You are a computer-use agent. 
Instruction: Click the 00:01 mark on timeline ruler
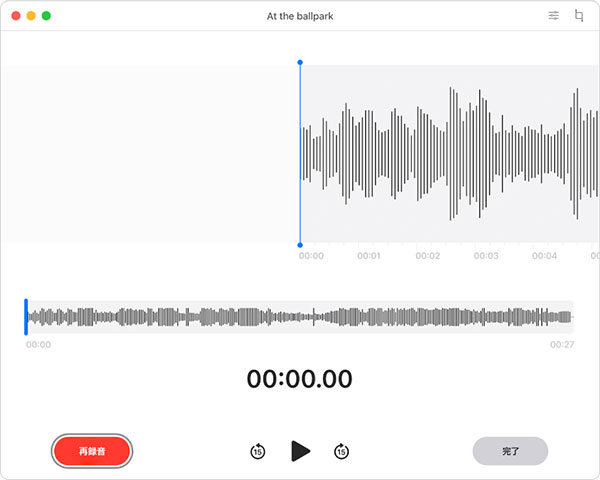coord(369,256)
